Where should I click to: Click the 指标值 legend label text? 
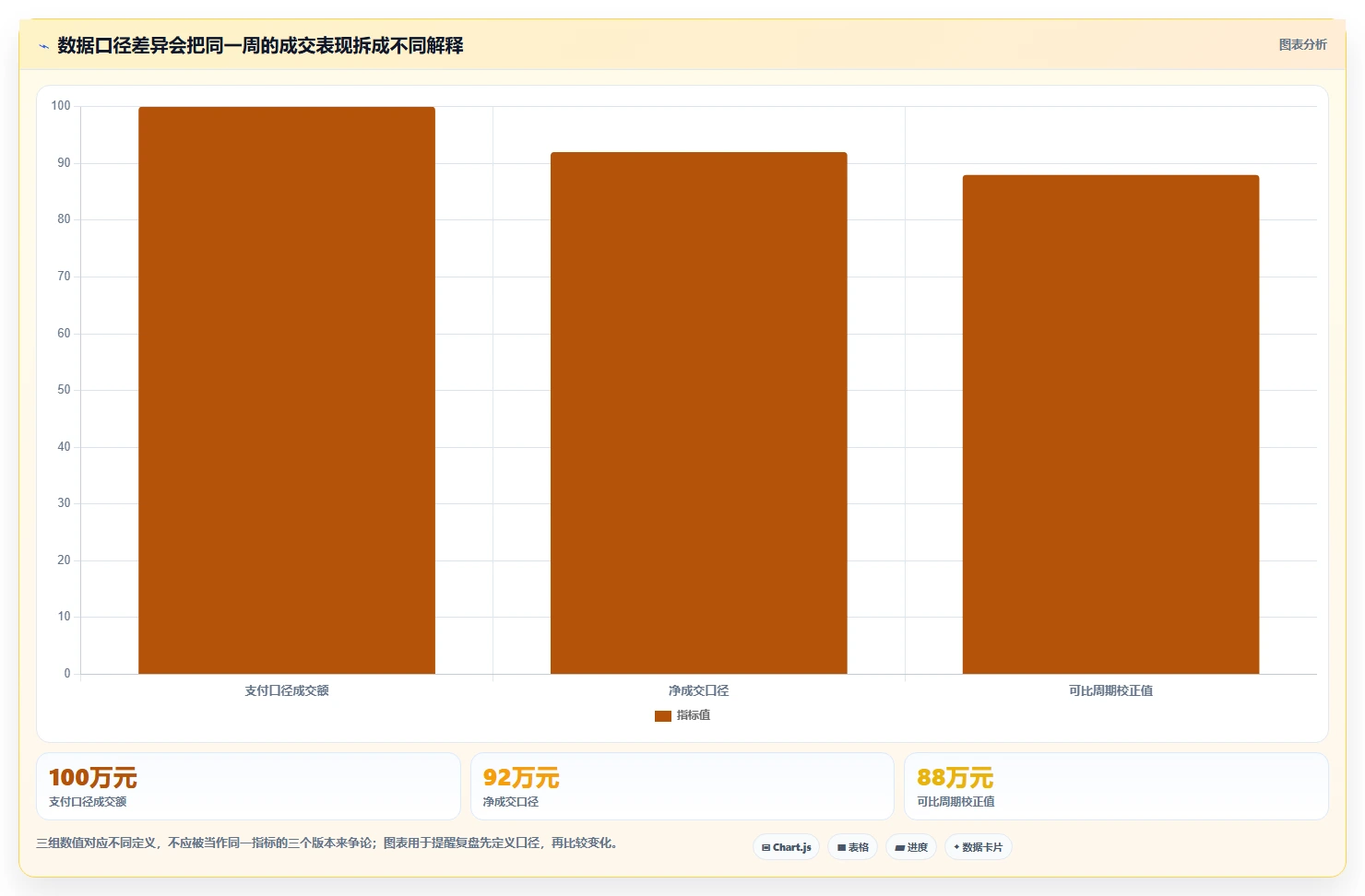(694, 715)
